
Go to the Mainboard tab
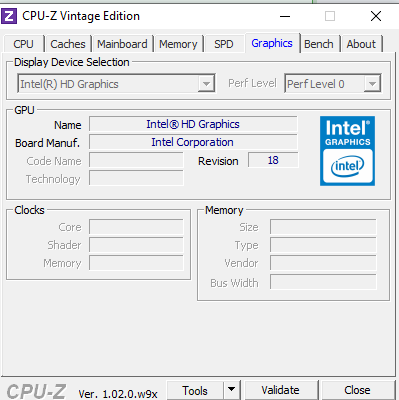pyautogui.click(x=122, y=44)
